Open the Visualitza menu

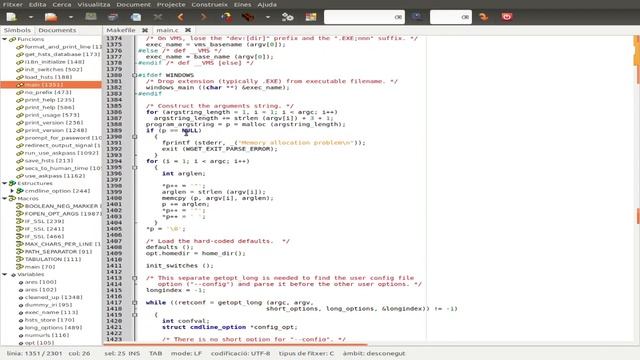(x=93, y=4)
